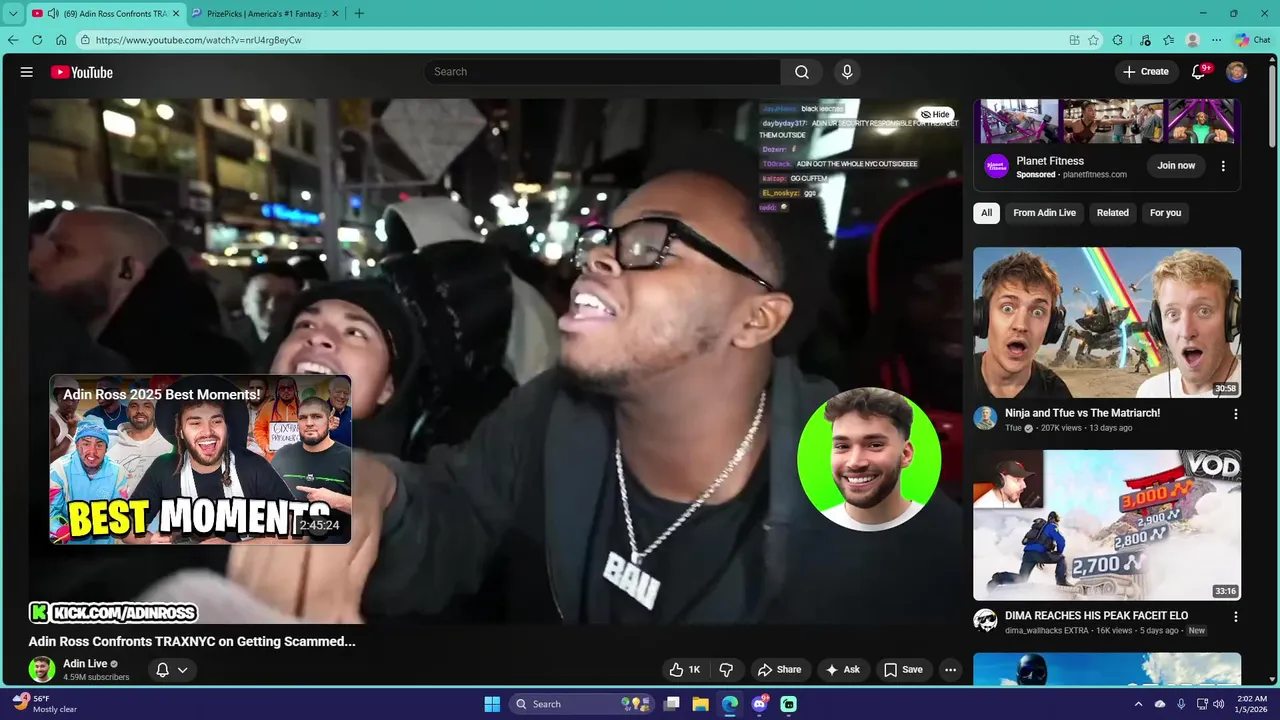Viewport: 1280px width, 720px height.
Task: Focus the YouTube search field
Action: tap(603, 72)
